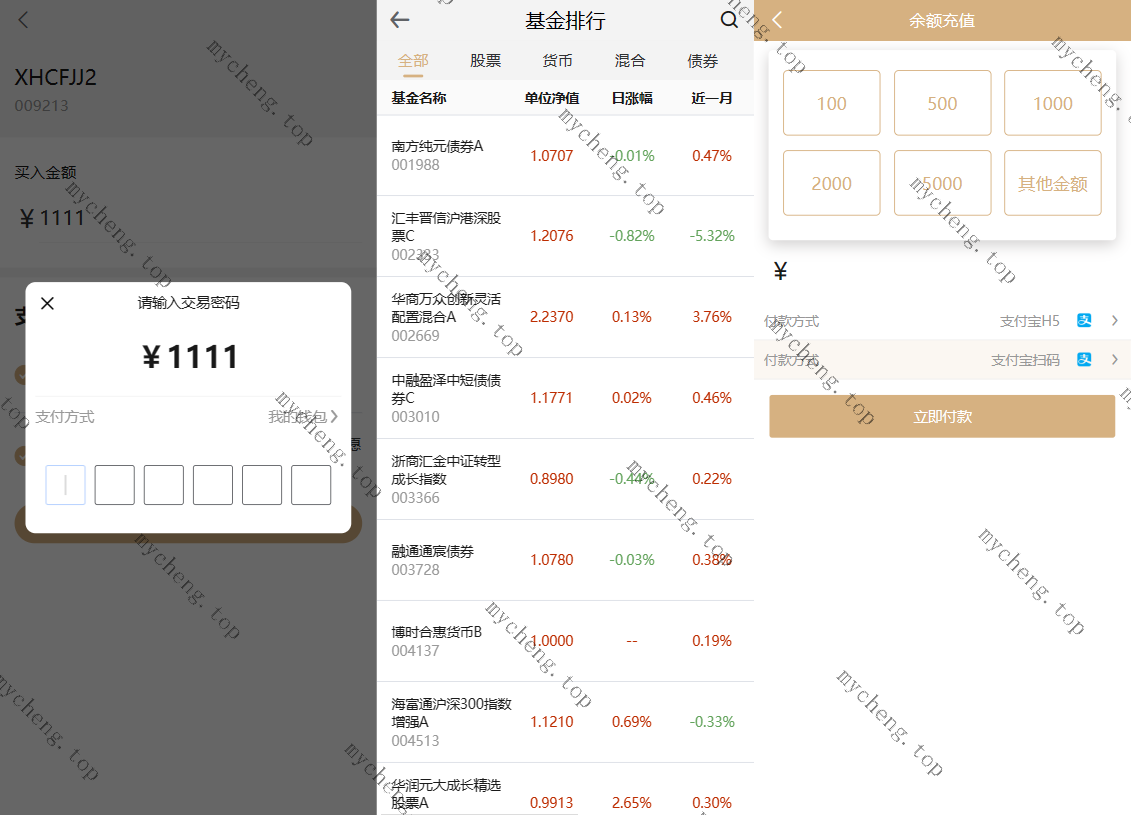Focus the first trade password digit box

tap(66, 485)
